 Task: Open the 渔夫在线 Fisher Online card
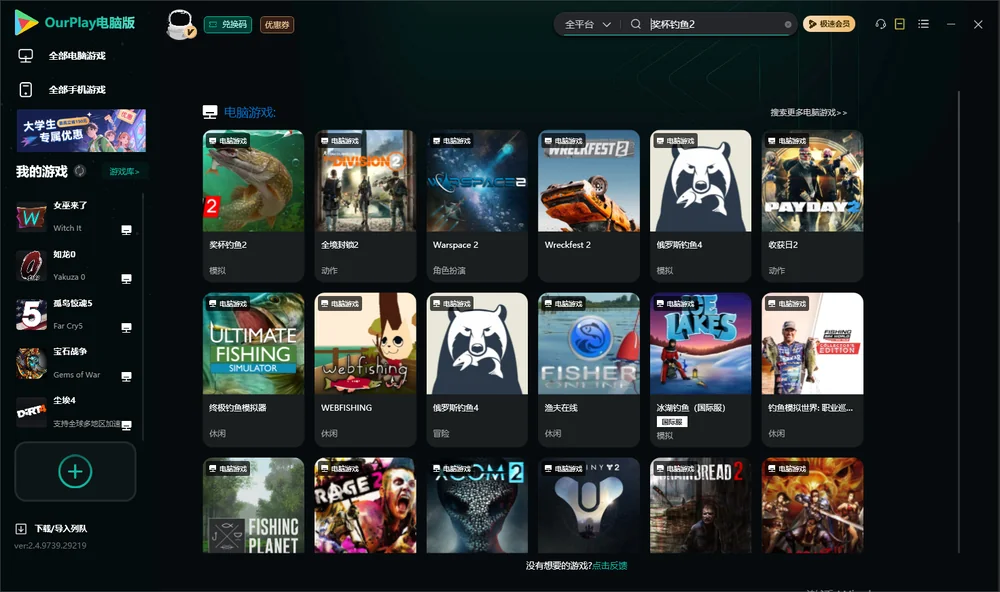click(589, 369)
